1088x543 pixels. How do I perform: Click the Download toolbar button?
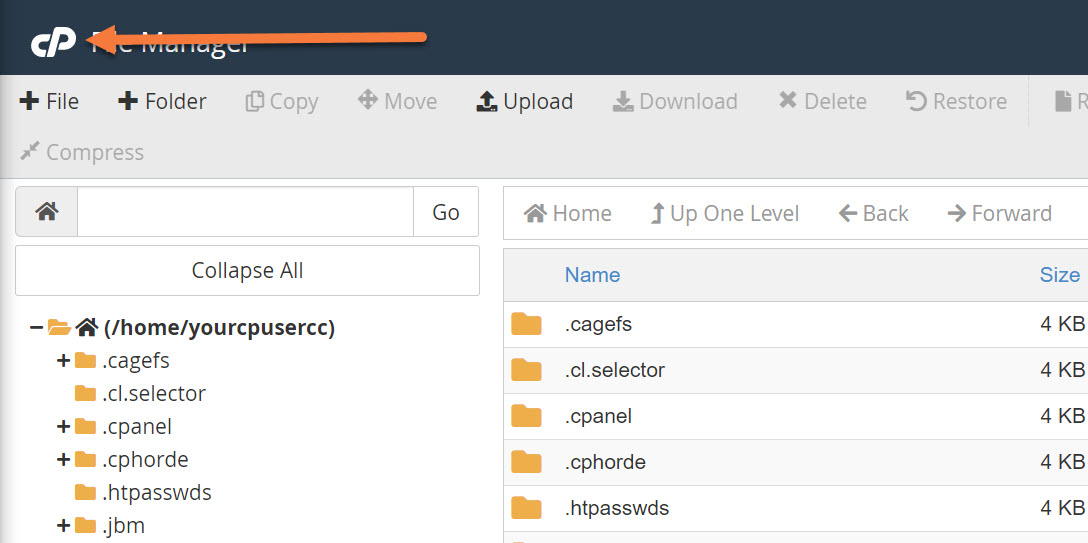675,102
